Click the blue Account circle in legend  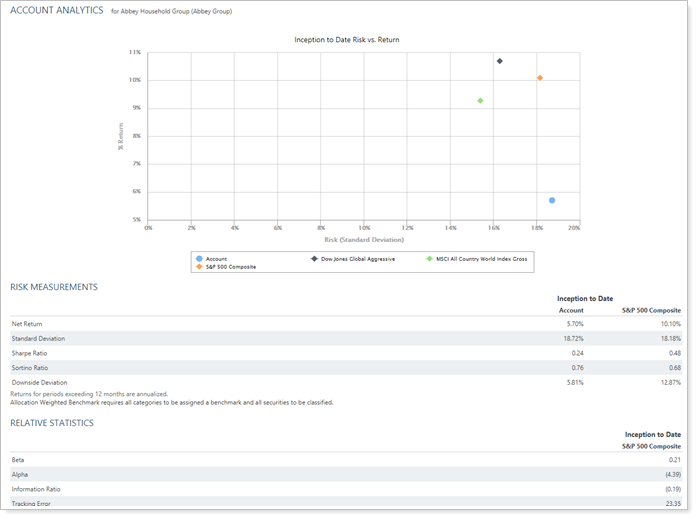tap(200, 258)
